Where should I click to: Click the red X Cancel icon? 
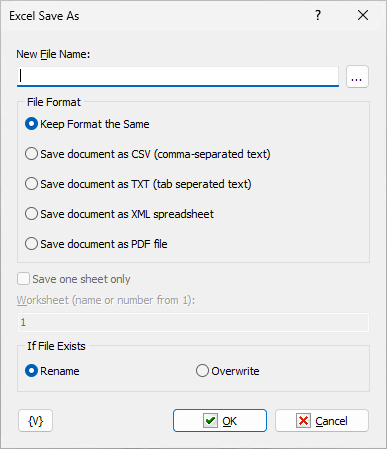tap(303, 421)
